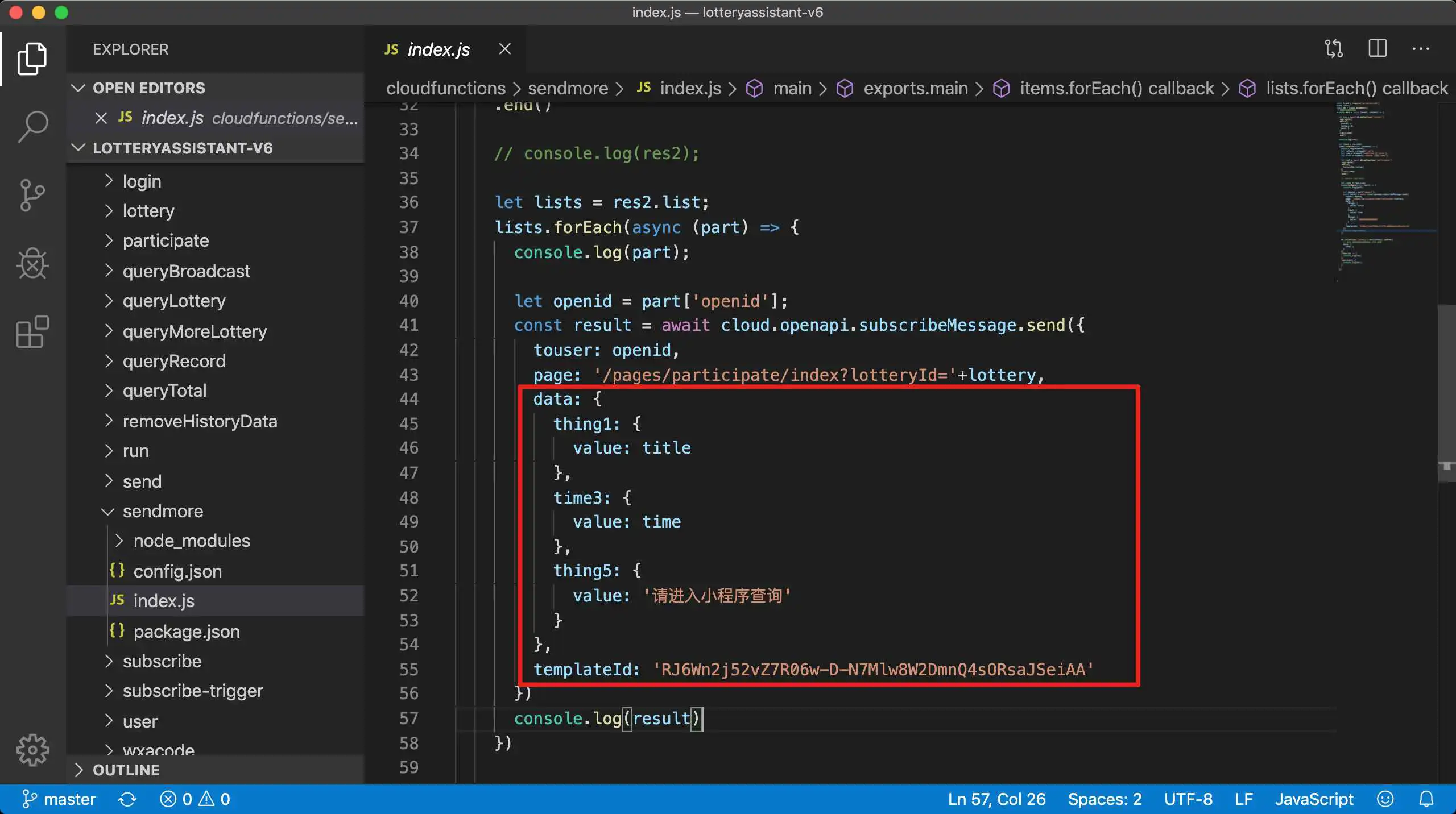
Task: Open the Extensions view icon
Action: (32, 332)
